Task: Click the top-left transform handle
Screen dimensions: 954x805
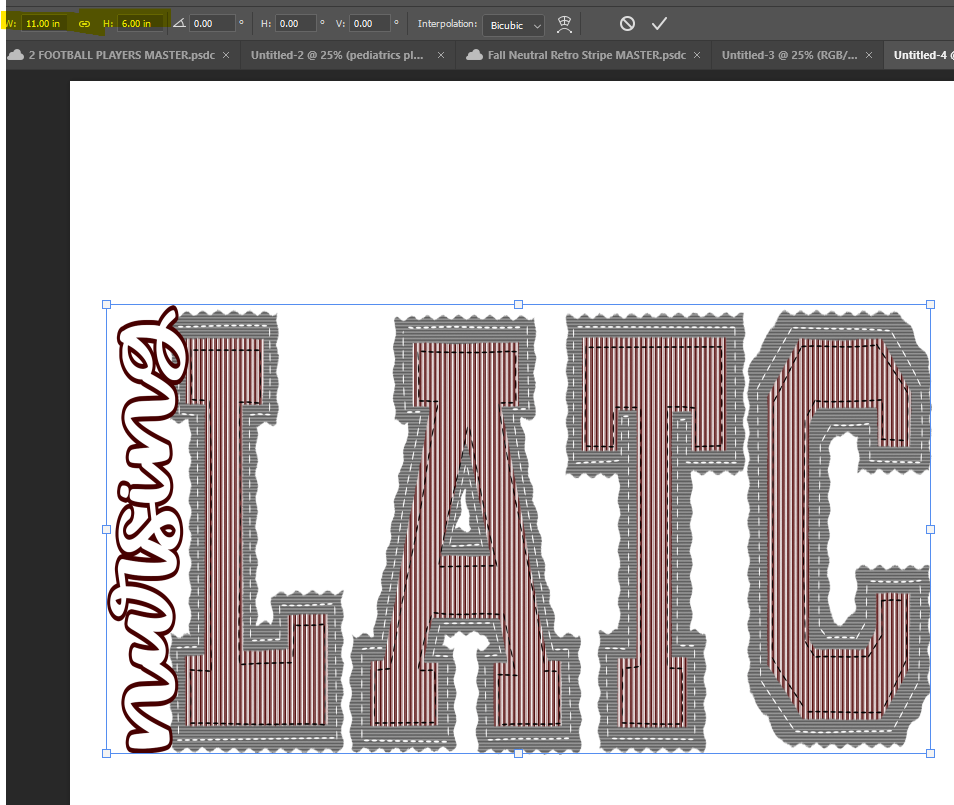Action: pos(106,304)
